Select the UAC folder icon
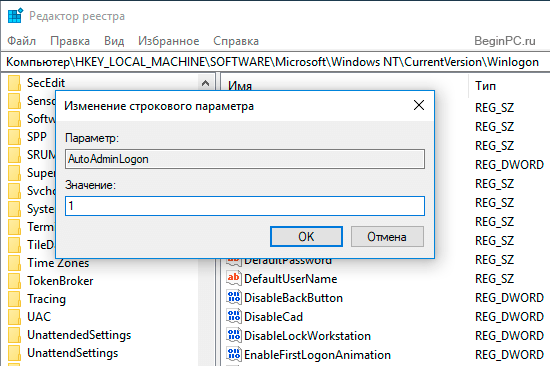The height and width of the screenshot is (366, 550). (14, 317)
